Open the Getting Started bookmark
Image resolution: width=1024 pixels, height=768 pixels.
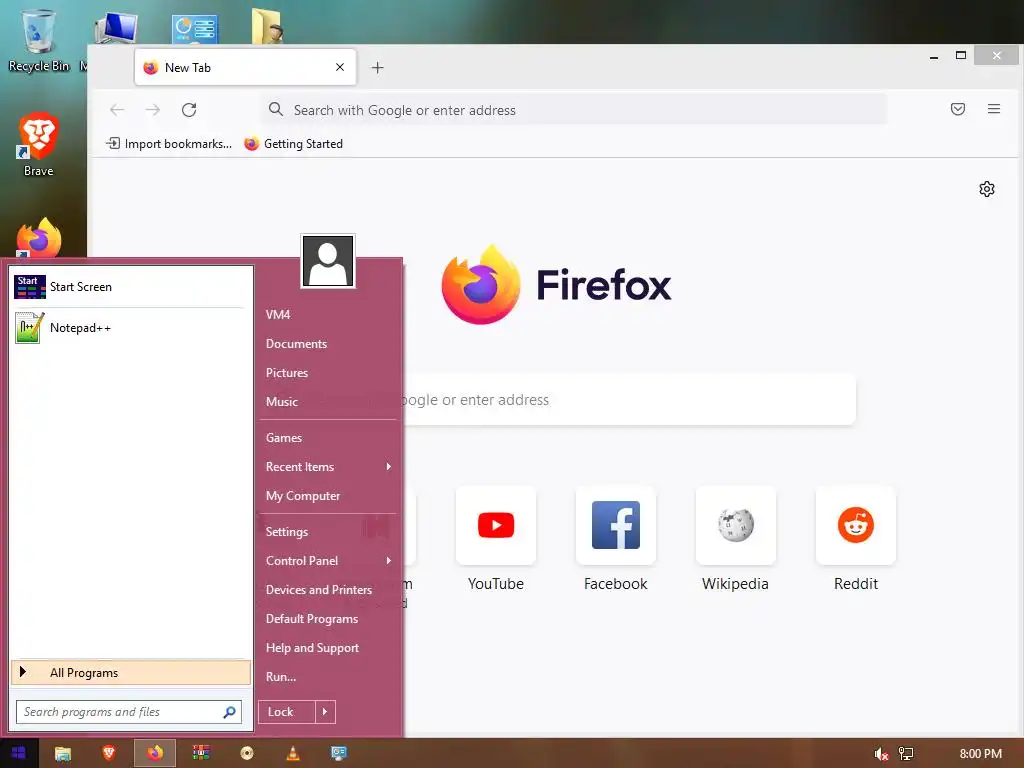click(x=293, y=144)
